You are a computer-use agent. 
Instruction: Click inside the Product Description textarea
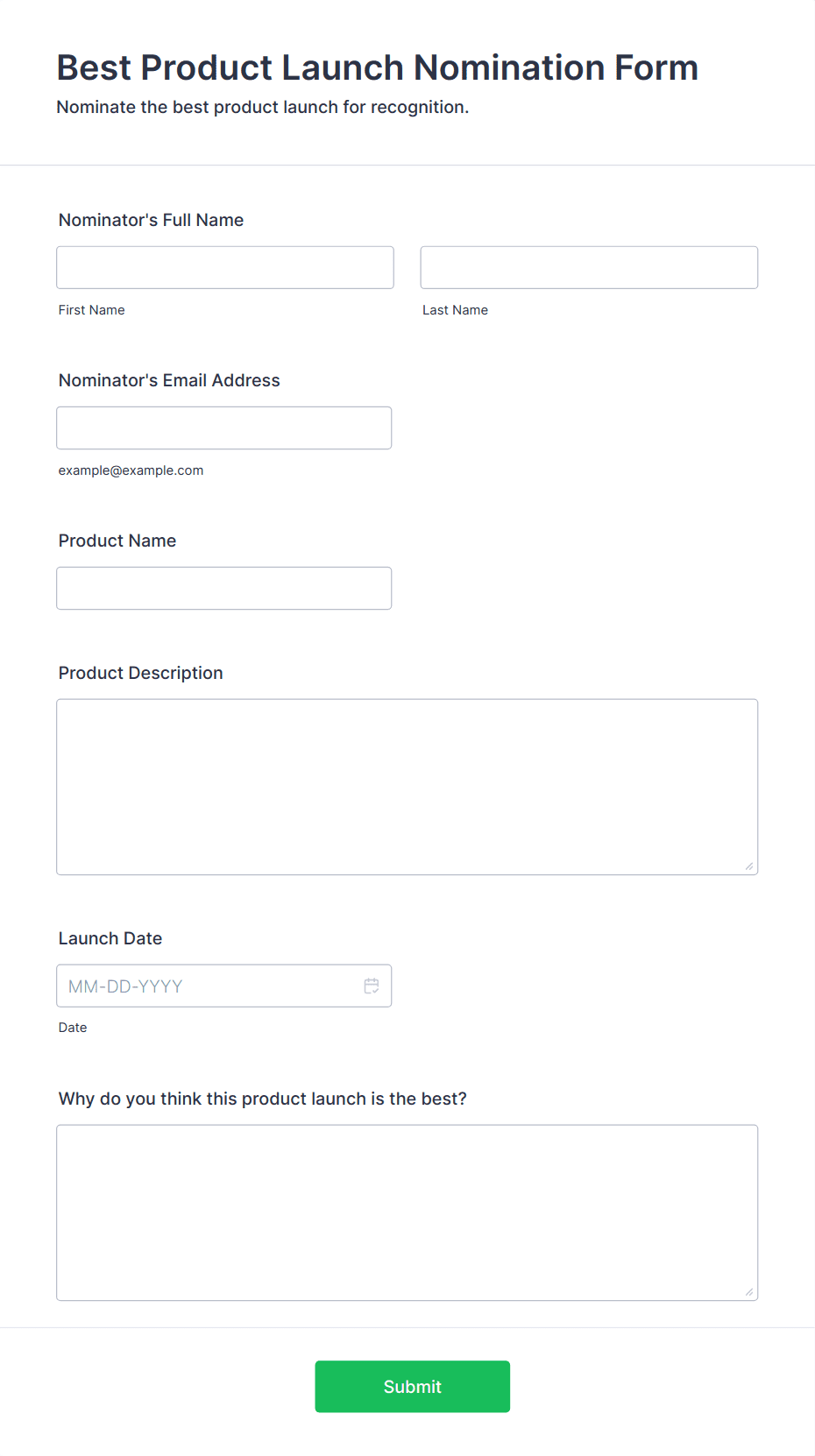(407, 787)
